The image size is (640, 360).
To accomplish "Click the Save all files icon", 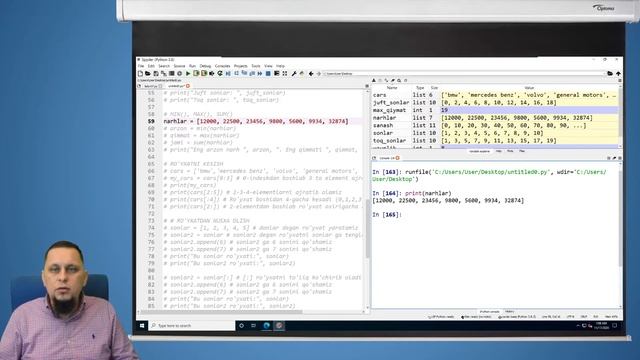I will click(163, 73).
